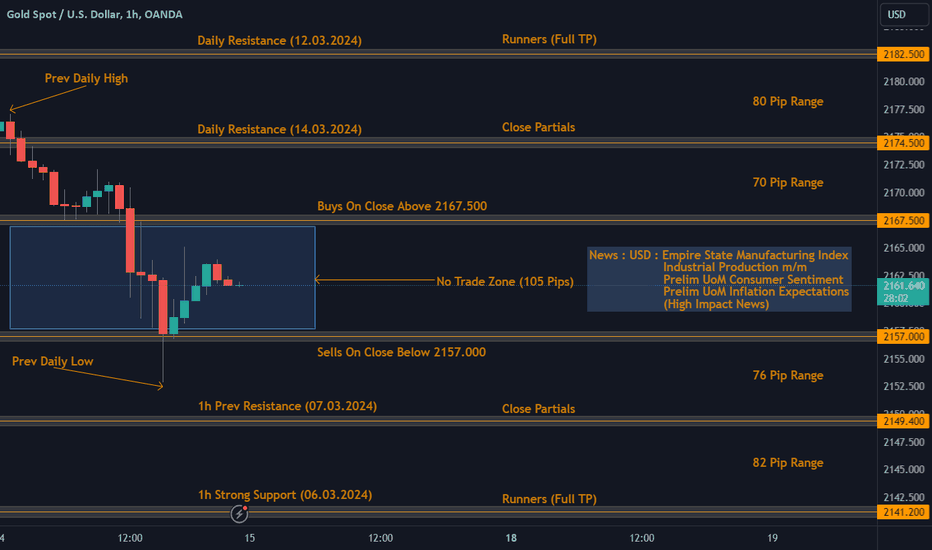Open the USD currency selector
This screenshot has height=550, width=932.
coord(903,14)
